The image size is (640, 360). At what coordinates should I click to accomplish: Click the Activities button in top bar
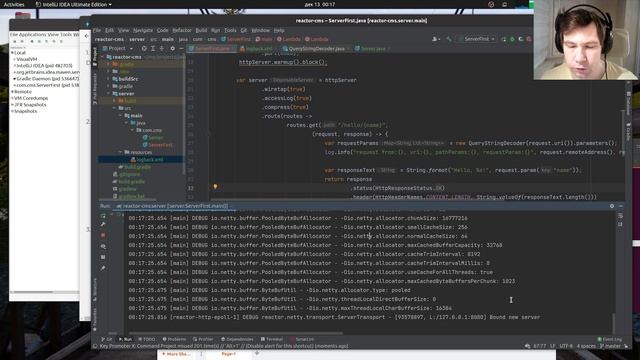tap(13, 4)
